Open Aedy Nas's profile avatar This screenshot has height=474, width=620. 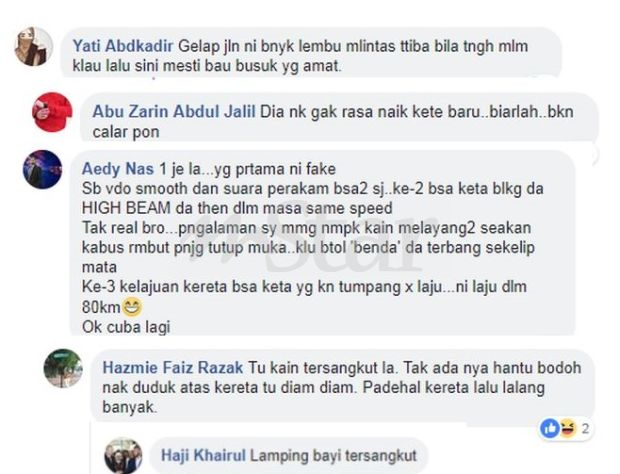(42, 169)
